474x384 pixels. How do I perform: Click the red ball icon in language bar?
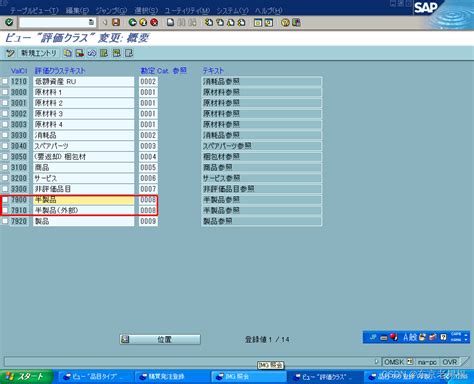tap(394, 337)
